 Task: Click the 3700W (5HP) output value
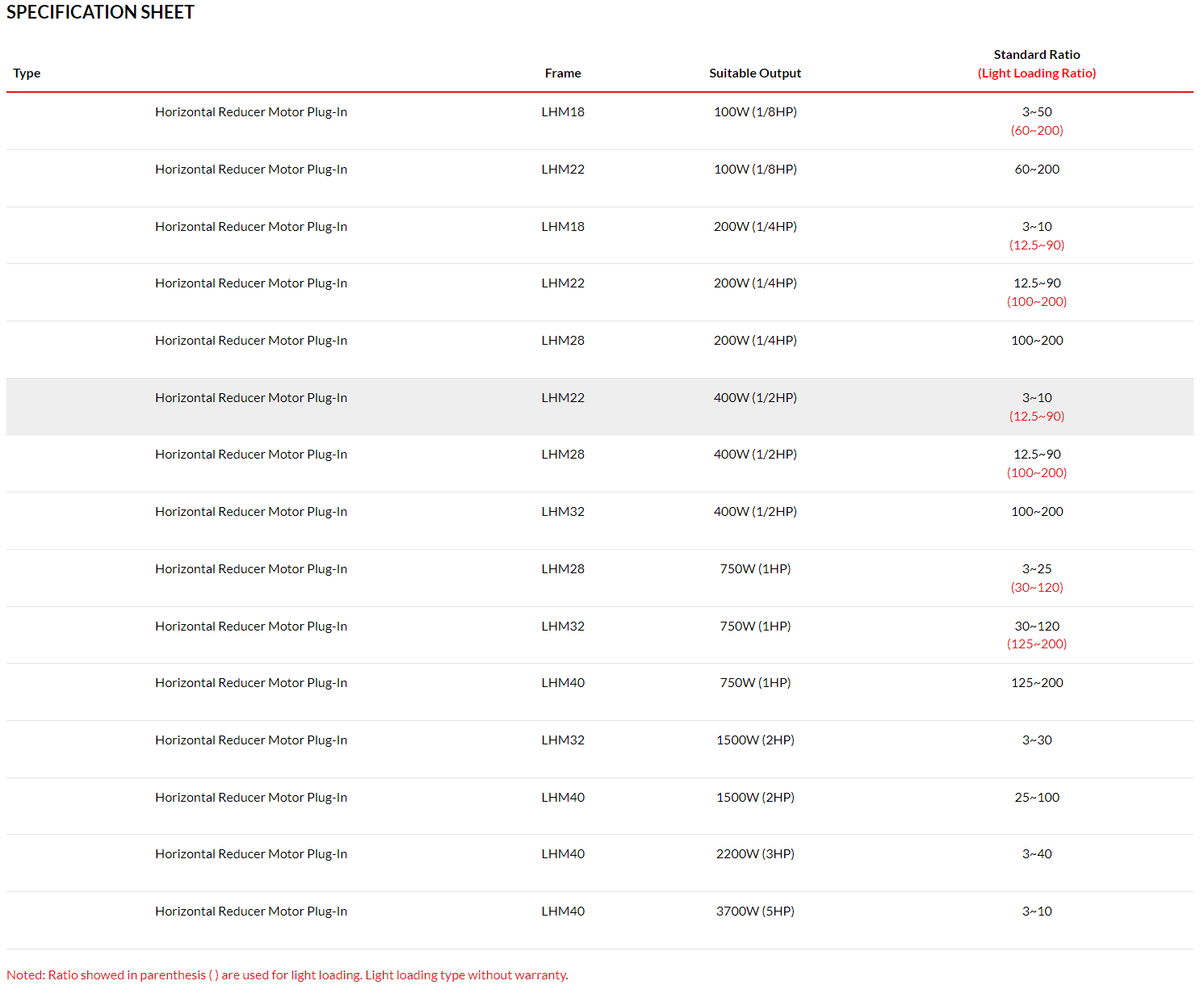pos(755,912)
